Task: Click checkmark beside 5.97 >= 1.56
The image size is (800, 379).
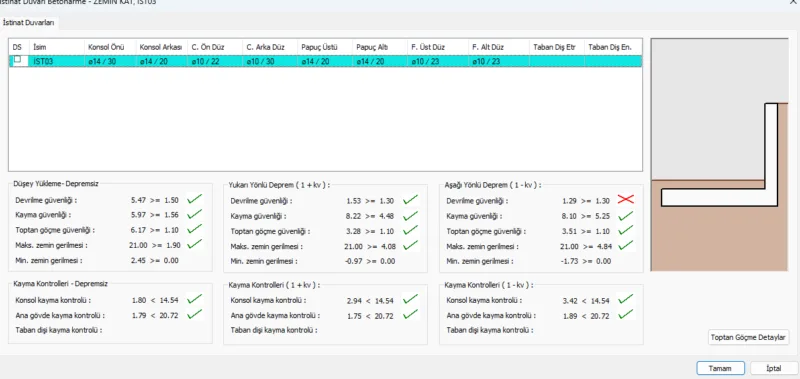Action: [194, 214]
